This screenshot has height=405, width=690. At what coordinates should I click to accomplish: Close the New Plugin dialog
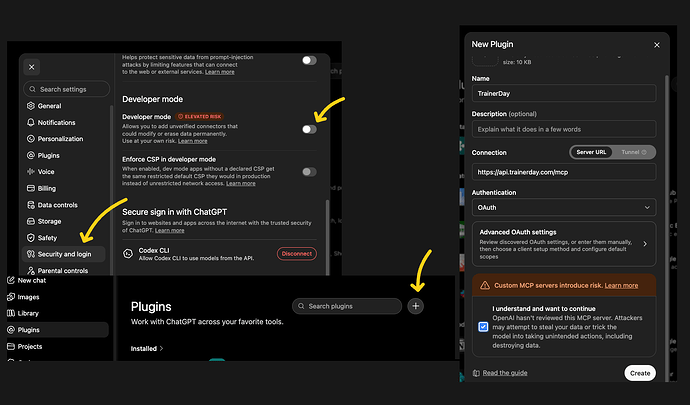pyautogui.click(x=657, y=45)
